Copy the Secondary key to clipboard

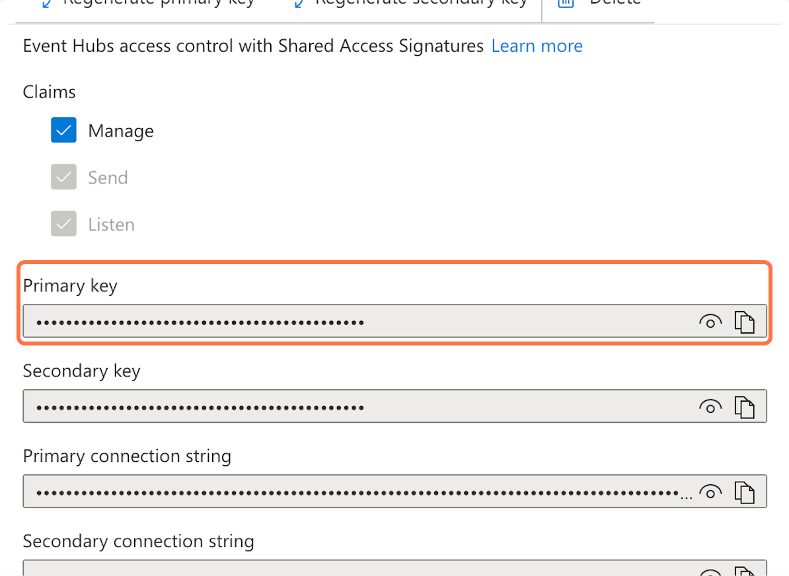point(744,407)
